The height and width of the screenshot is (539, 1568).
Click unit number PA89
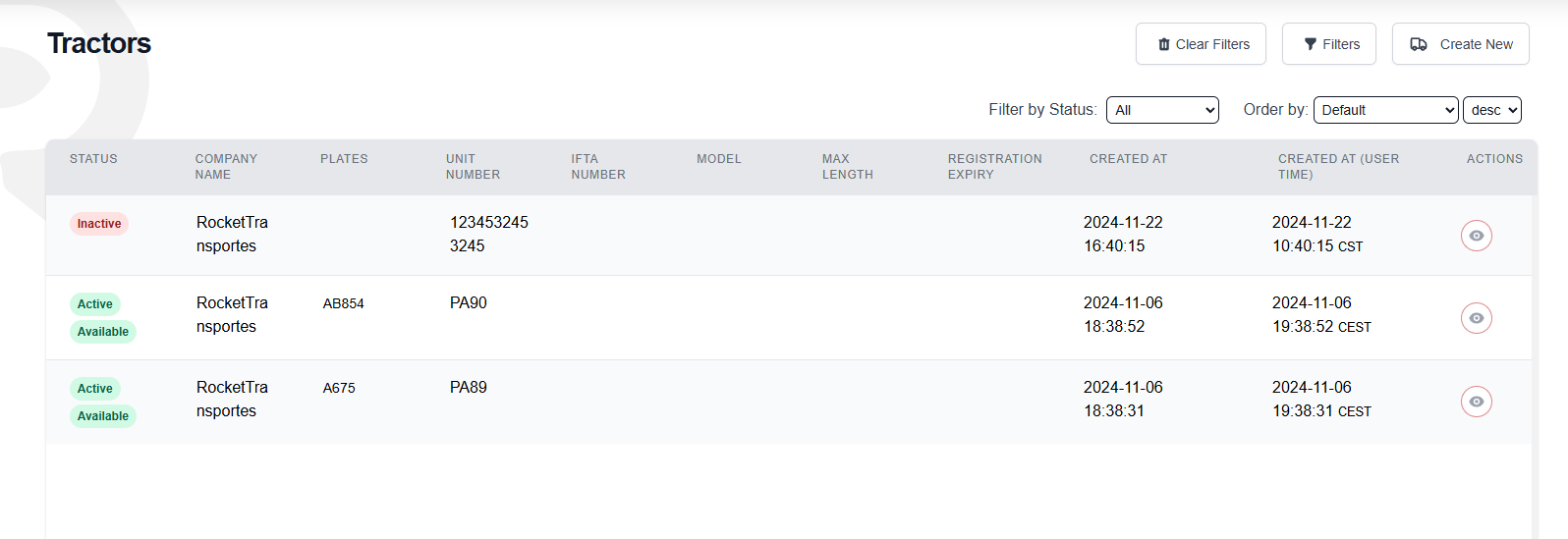[x=469, y=388]
